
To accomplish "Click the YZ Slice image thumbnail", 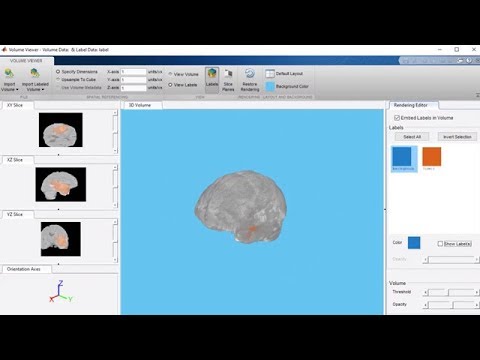I will (61, 239).
